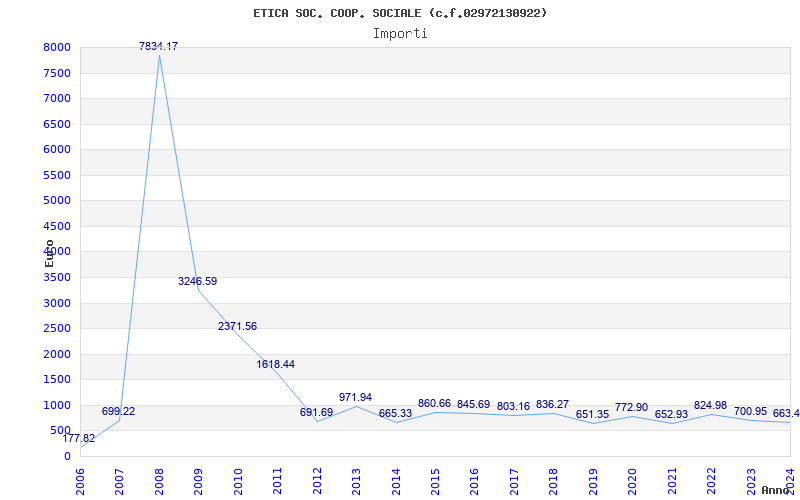Click the x-axis year 2009
This screenshot has width=800, height=500.
click(x=198, y=482)
